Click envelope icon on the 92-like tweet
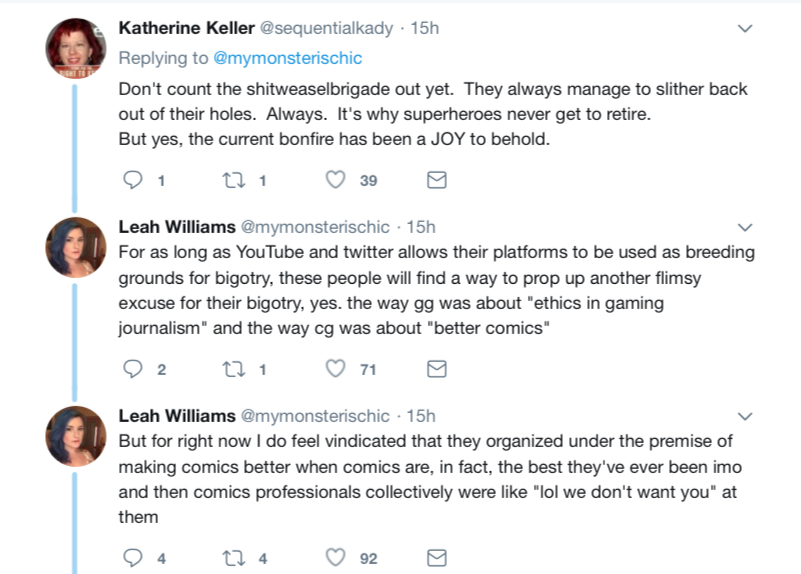Image resolution: width=801 pixels, height=574 pixels. coord(437,558)
